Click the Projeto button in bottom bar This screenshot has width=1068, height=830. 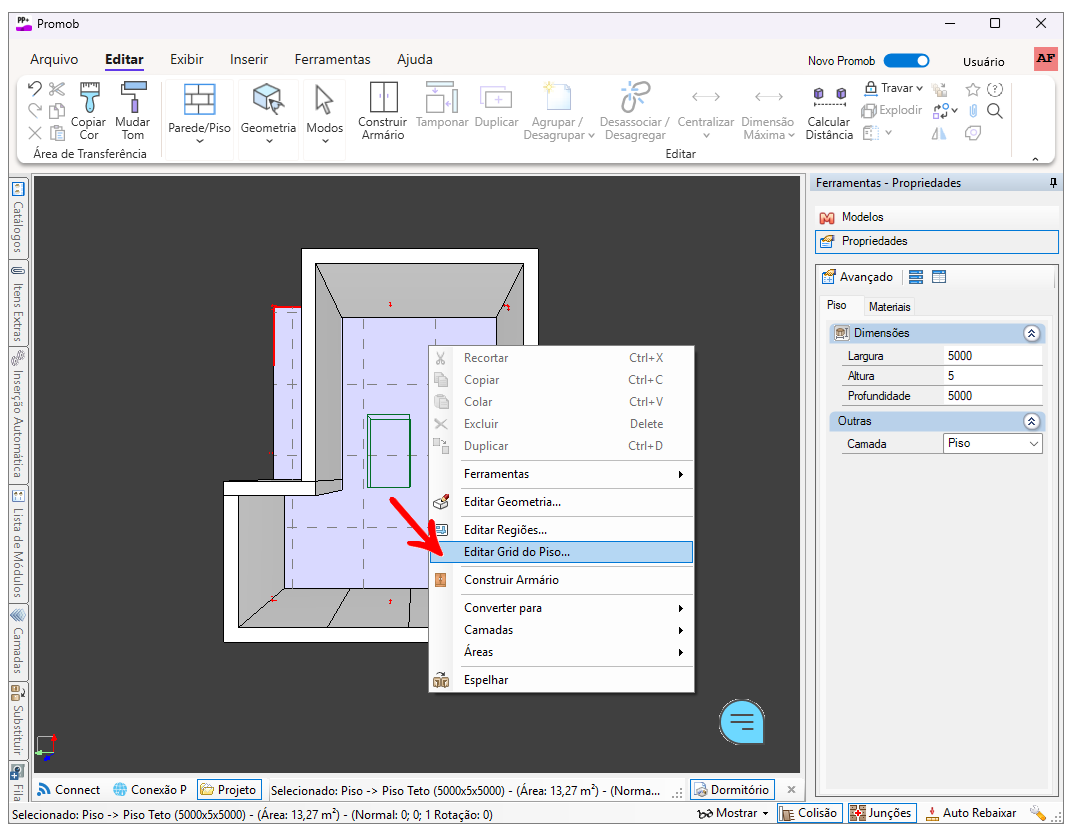tap(229, 790)
